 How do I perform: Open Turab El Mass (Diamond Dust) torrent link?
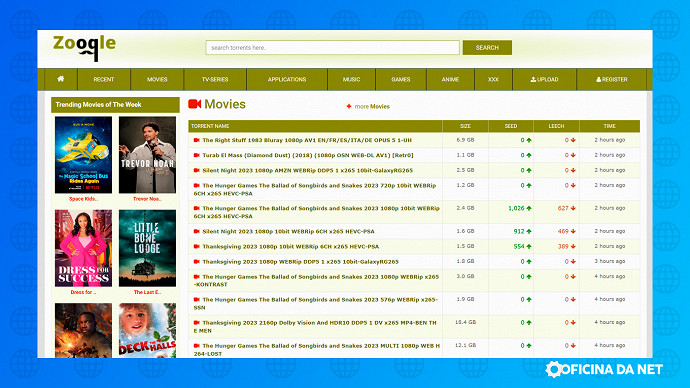[x=308, y=155]
